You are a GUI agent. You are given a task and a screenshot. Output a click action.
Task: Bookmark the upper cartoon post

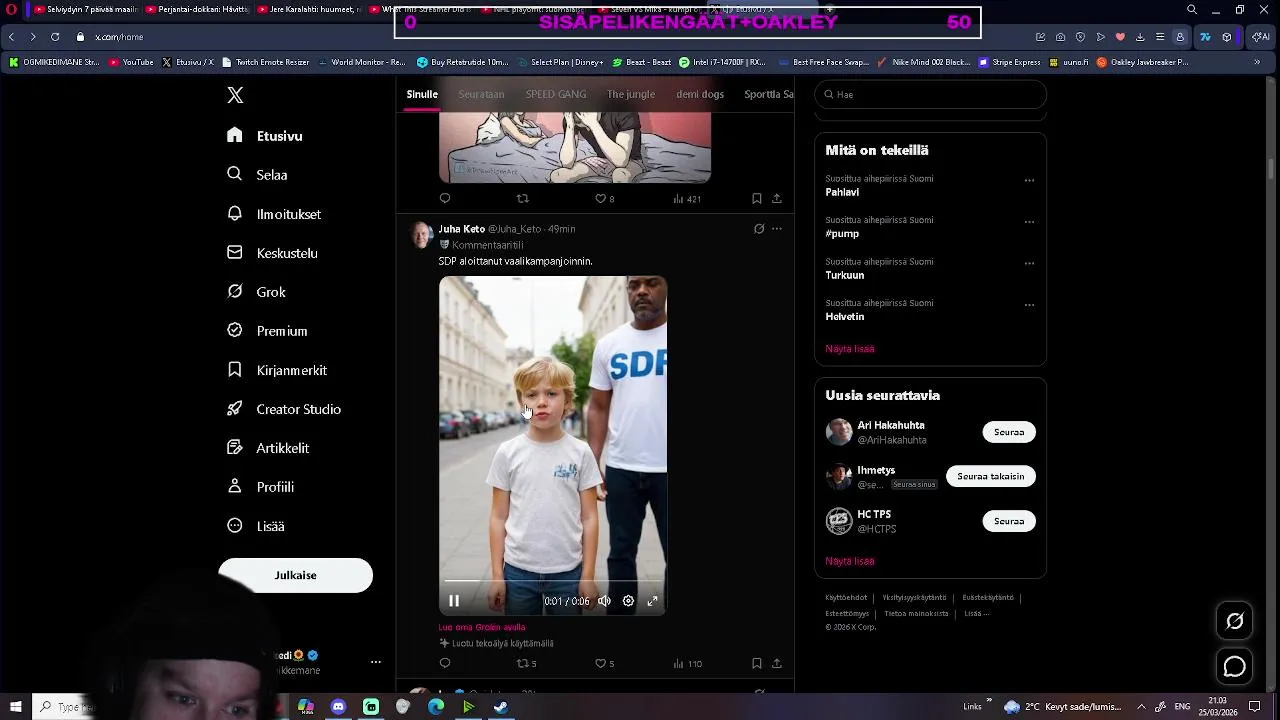pyautogui.click(x=756, y=199)
